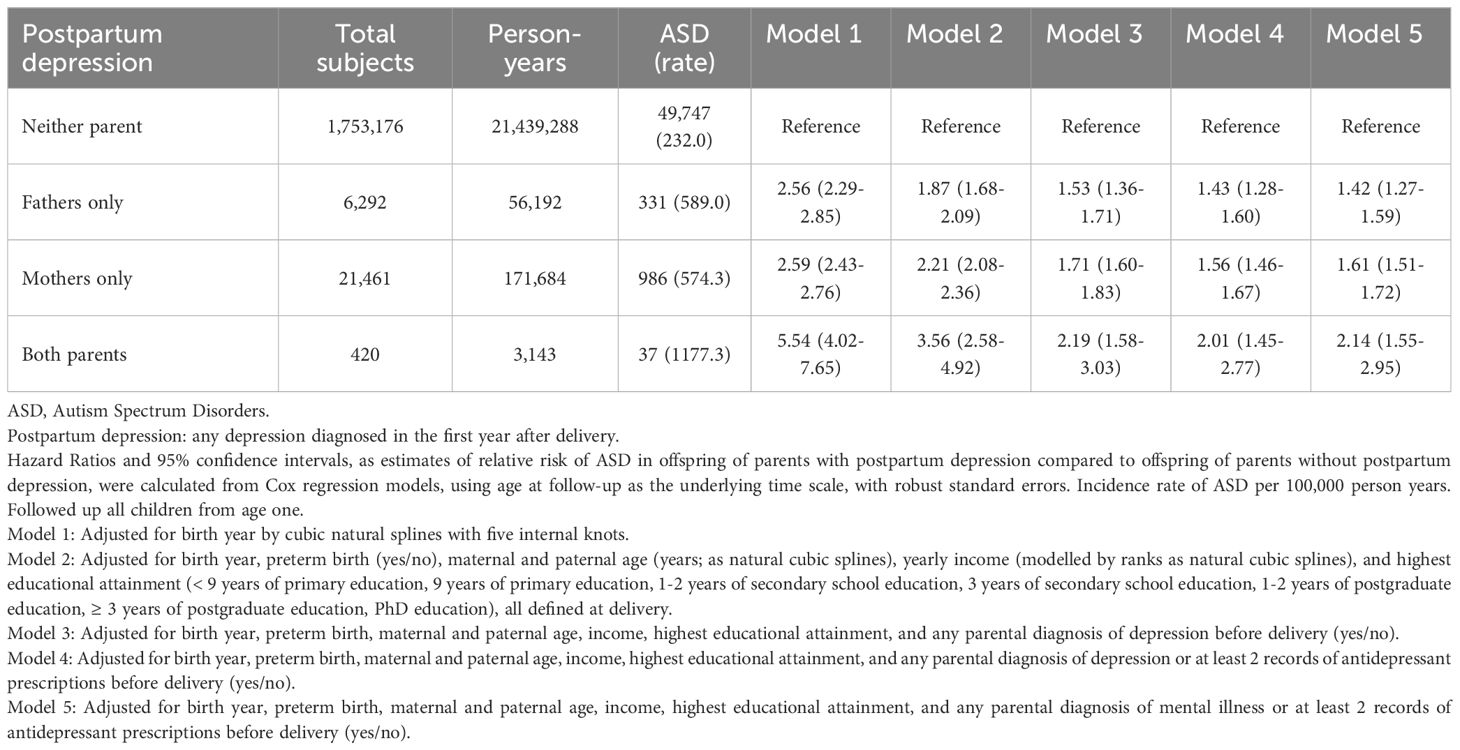Click the 'ASD, Autism Spectrum Disorders' footnote
Image resolution: width=1460 pixels, height=750 pixels.
tap(130, 410)
